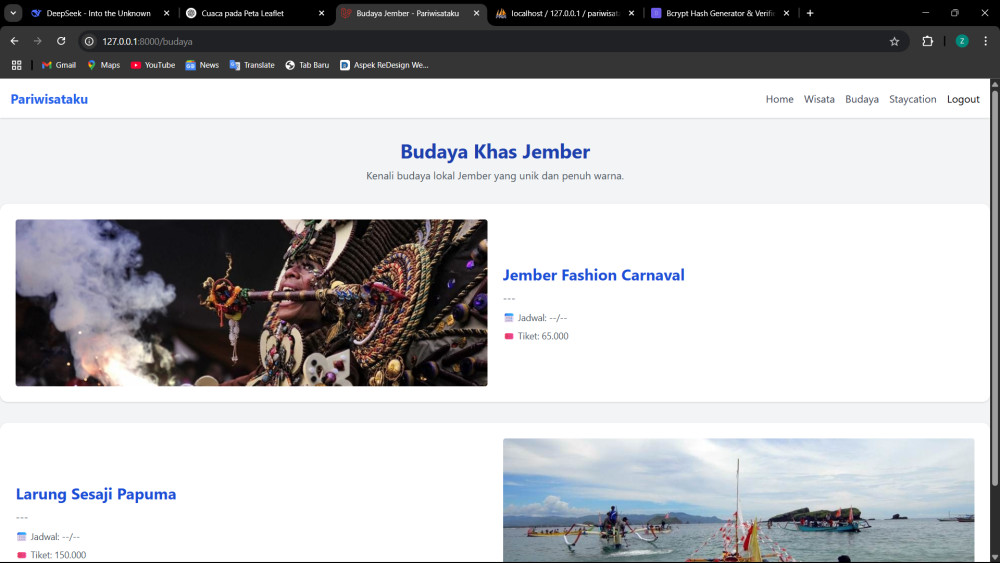The image size is (1000, 563).
Task: Bookmark this page with the star icon
Action: [x=894, y=41]
